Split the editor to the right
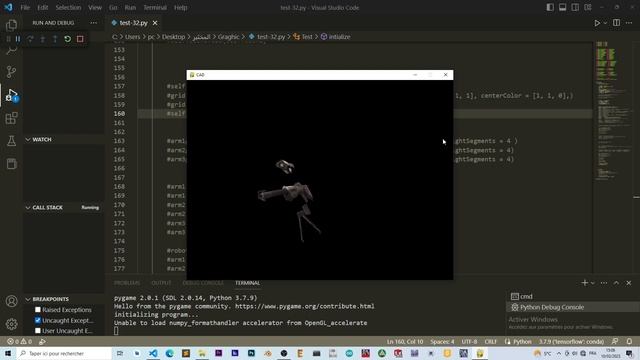 (x=616, y=23)
